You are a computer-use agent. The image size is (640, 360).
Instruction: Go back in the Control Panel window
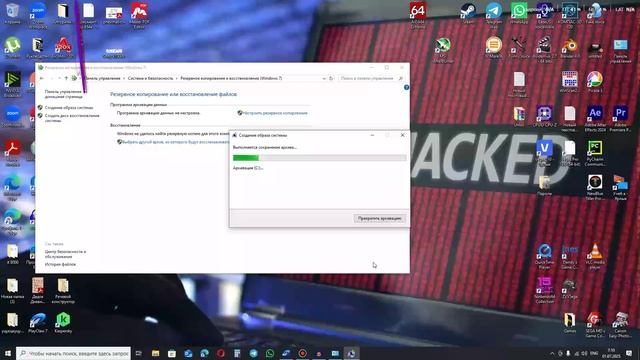tap(42, 78)
